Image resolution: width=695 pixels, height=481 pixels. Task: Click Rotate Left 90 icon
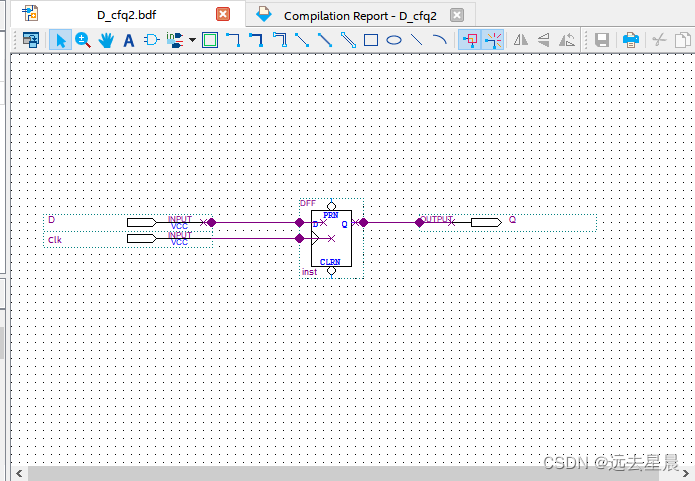567,40
